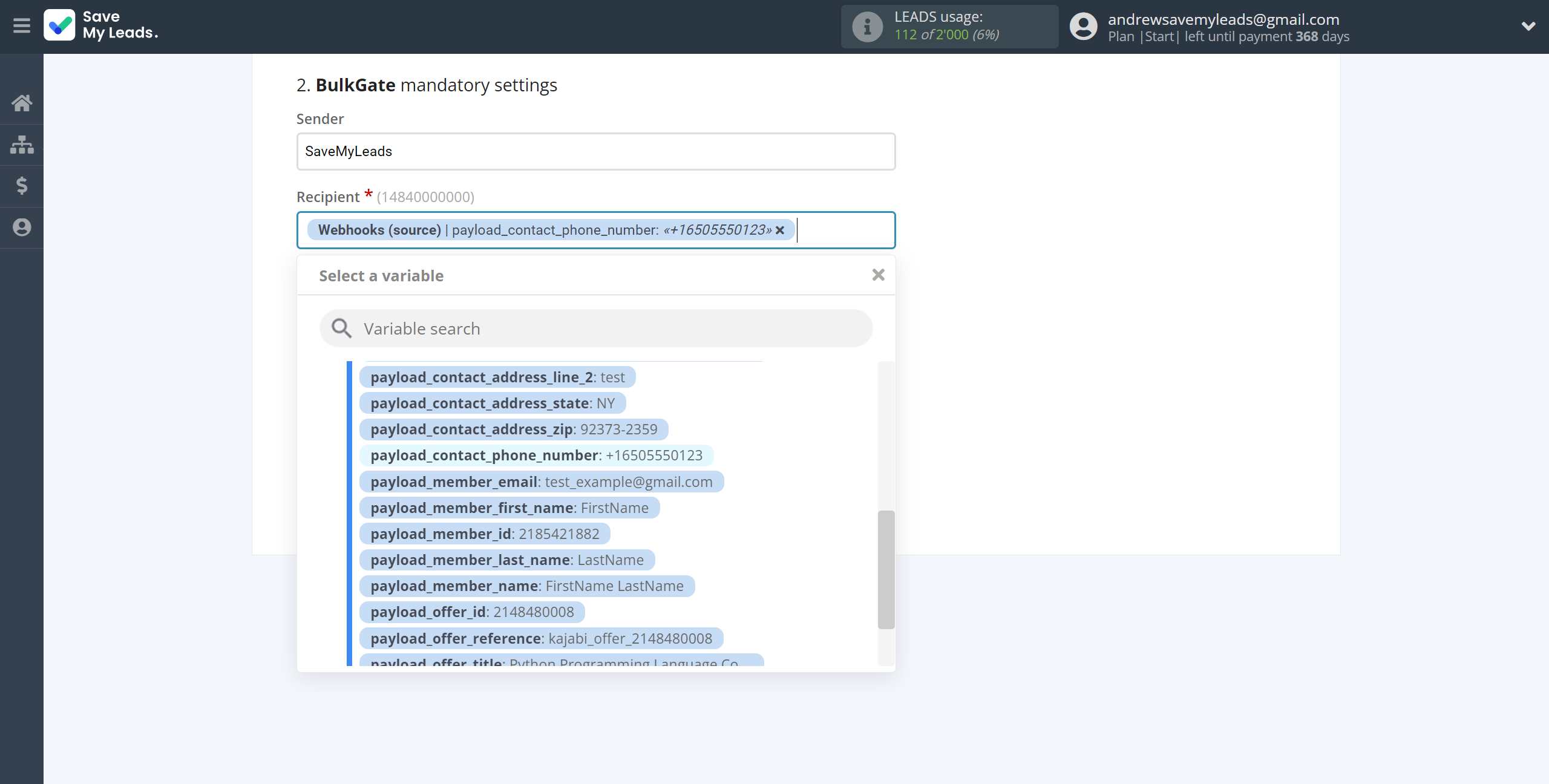Focus the Variable search field
The image size is (1549, 784).
pos(596,328)
